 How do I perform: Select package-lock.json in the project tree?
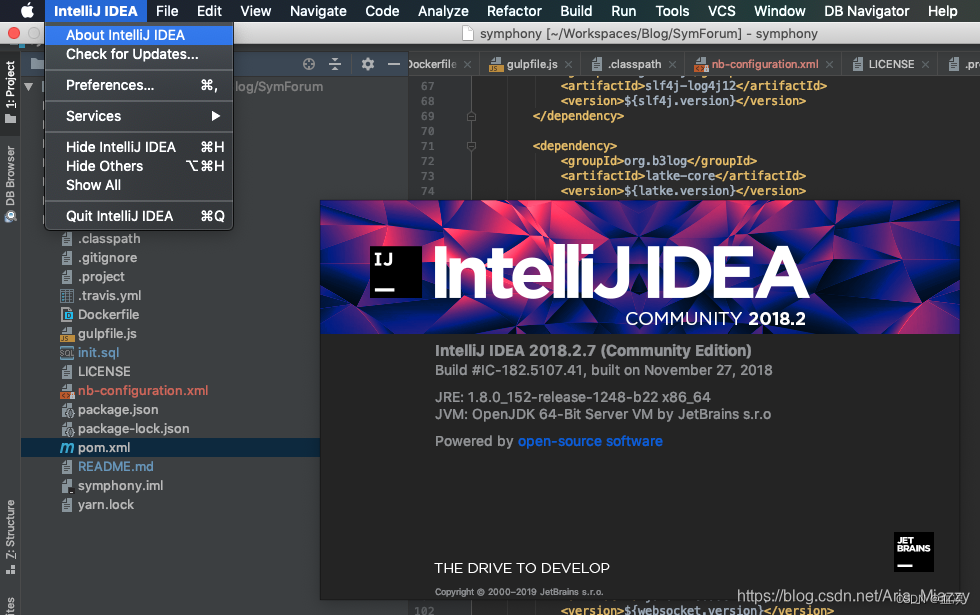coord(133,429)
